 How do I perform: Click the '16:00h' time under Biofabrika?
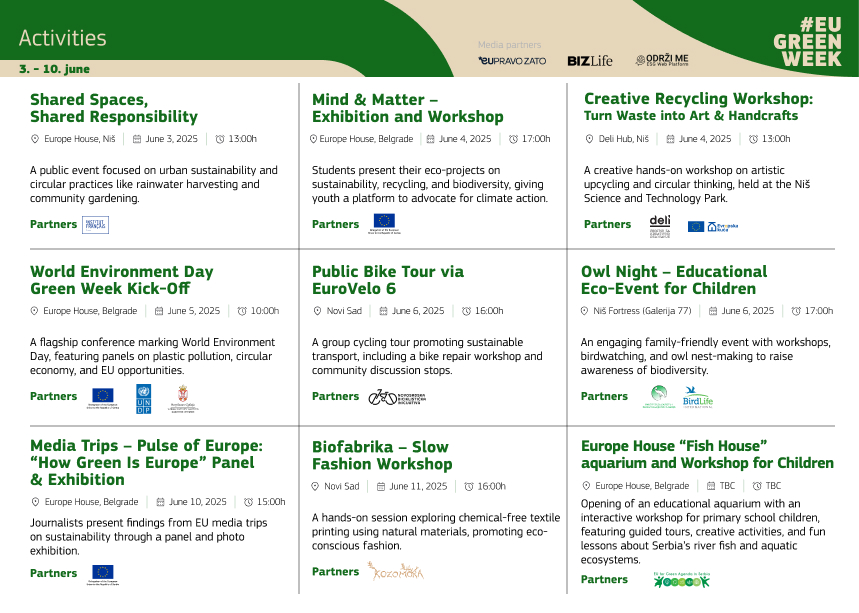(491, 486)
